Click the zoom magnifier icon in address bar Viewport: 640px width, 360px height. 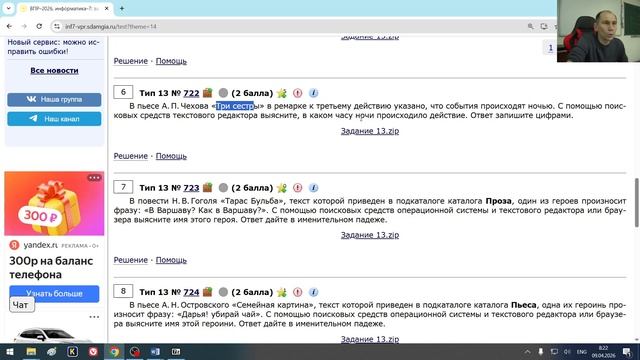coord(530,27)
